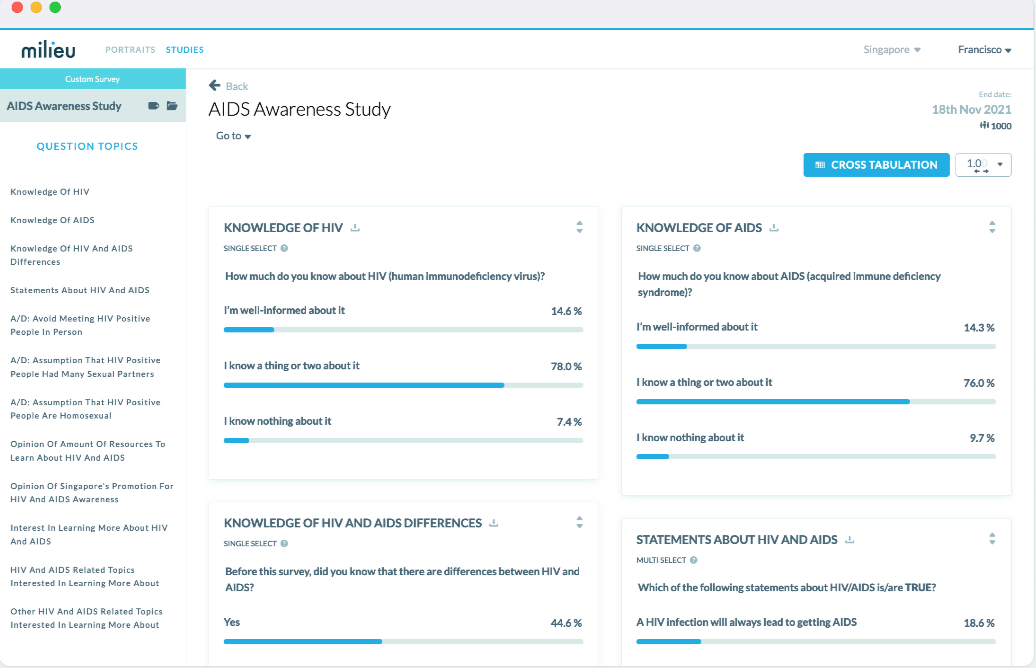The height and width of the screenshot is (668, 1036).
Task: Jump to Statements About HIV And AIDS topic
Action: [80, 290]
